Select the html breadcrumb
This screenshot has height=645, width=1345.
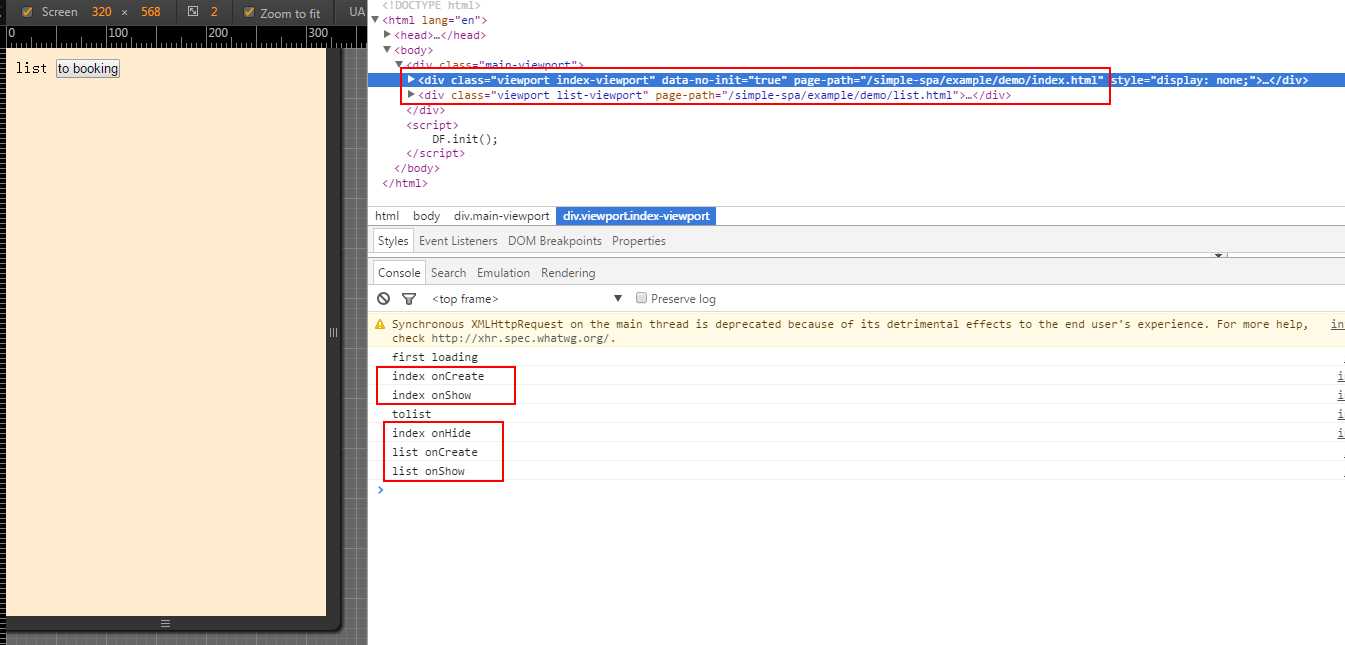[387, 216]
